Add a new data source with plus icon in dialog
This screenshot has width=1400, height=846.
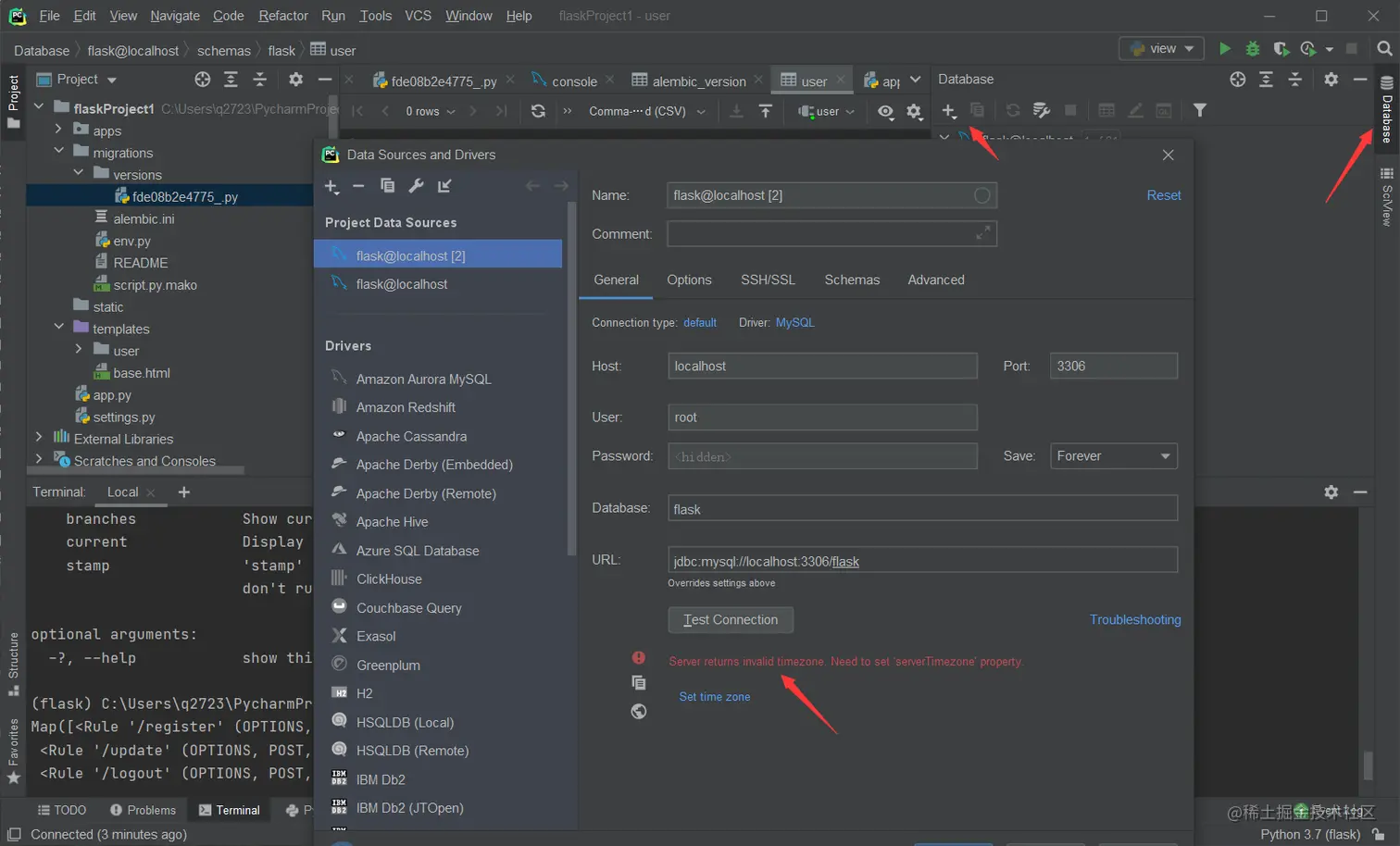(x=331, y=186)
